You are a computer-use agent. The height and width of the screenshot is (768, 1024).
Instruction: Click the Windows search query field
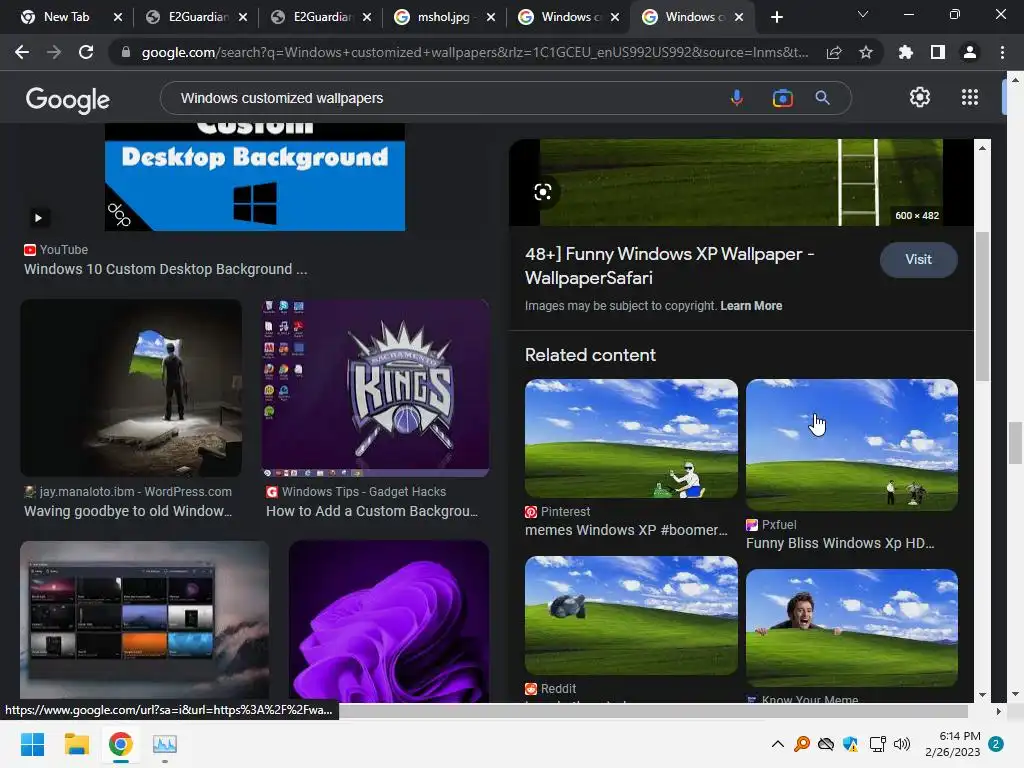[444, 98]
